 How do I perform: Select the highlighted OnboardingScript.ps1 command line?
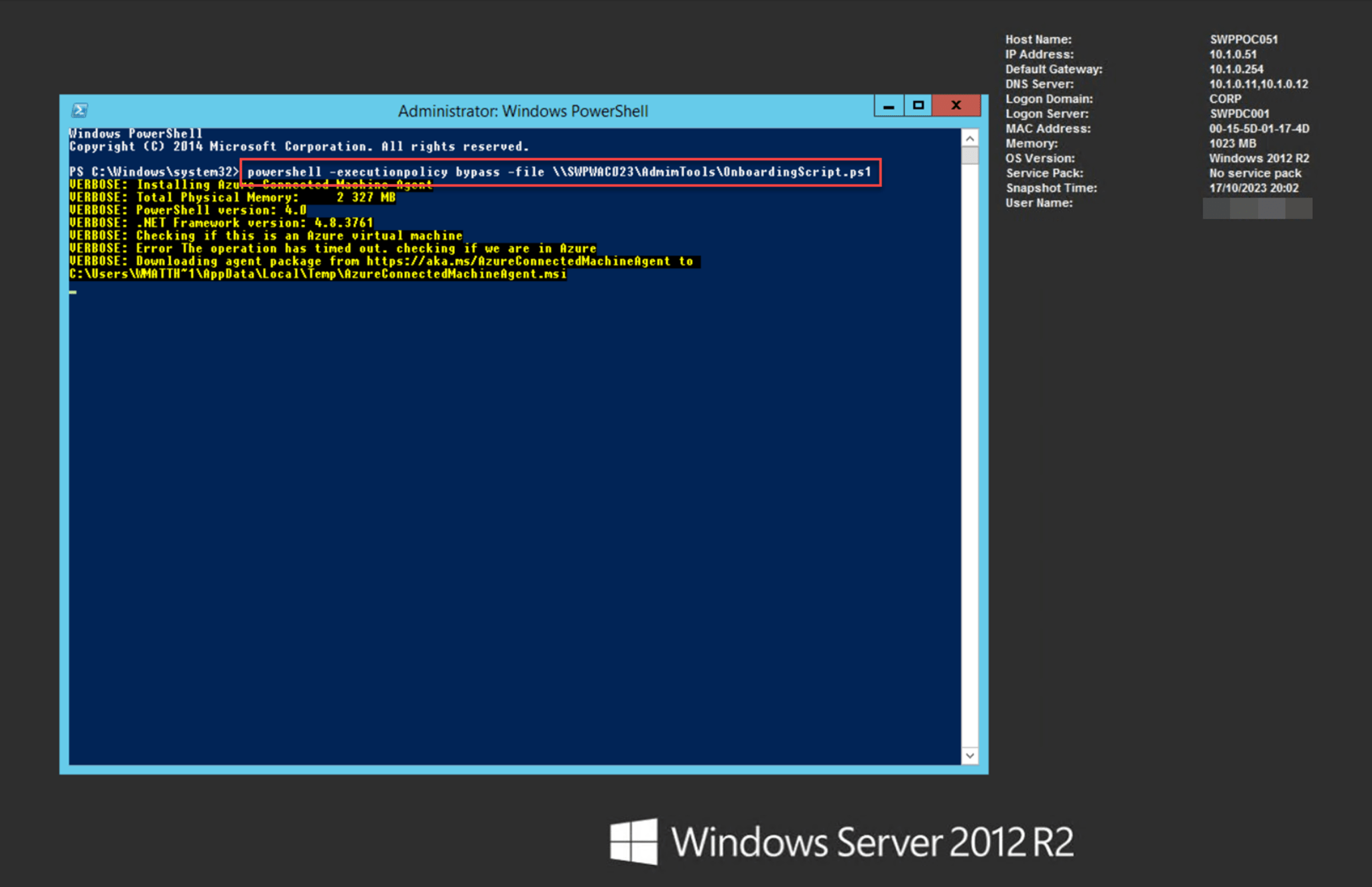(560, 172)
